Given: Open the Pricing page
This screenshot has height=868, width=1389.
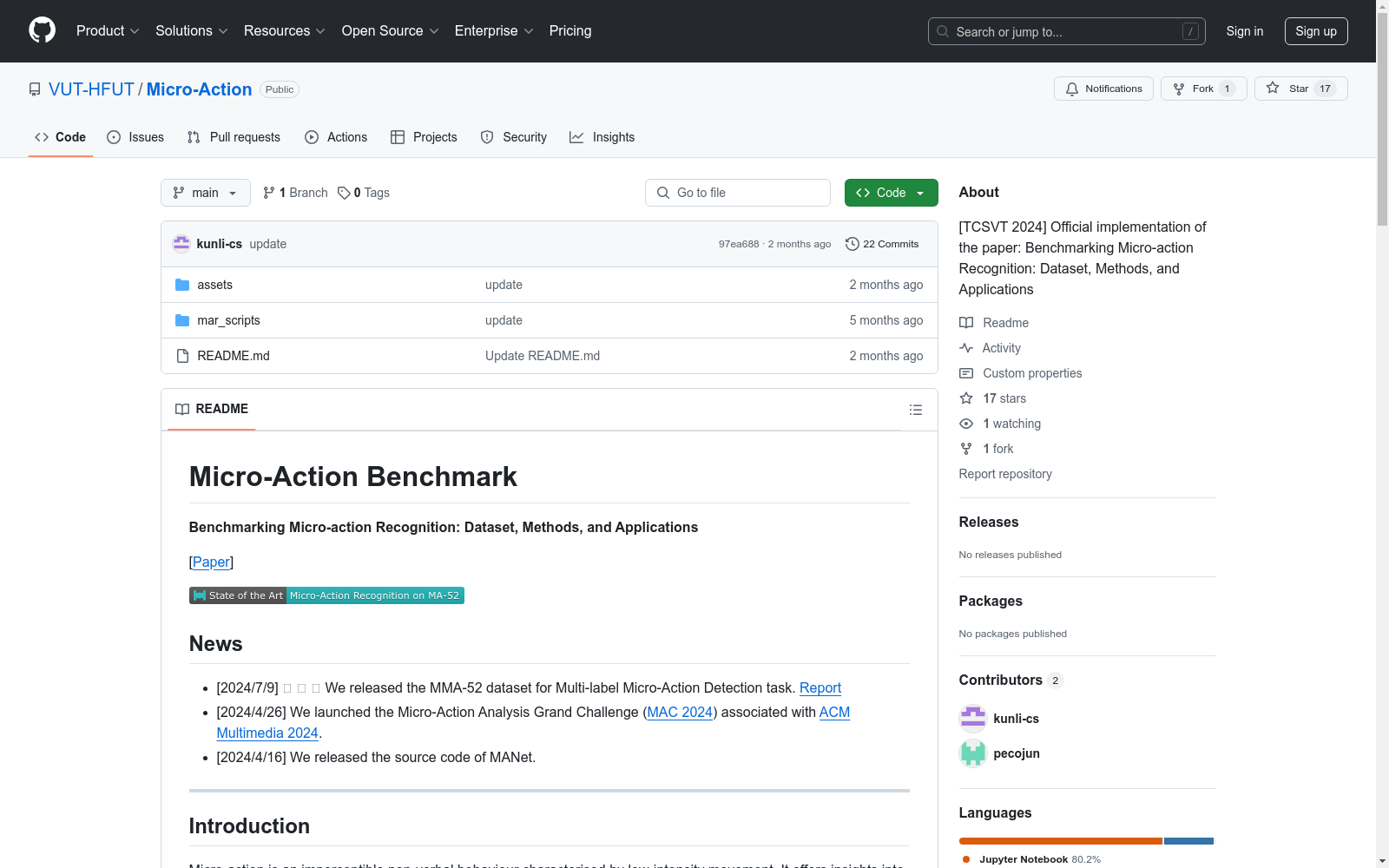Looking at the screenshot, I should click(x=570, y=30).
